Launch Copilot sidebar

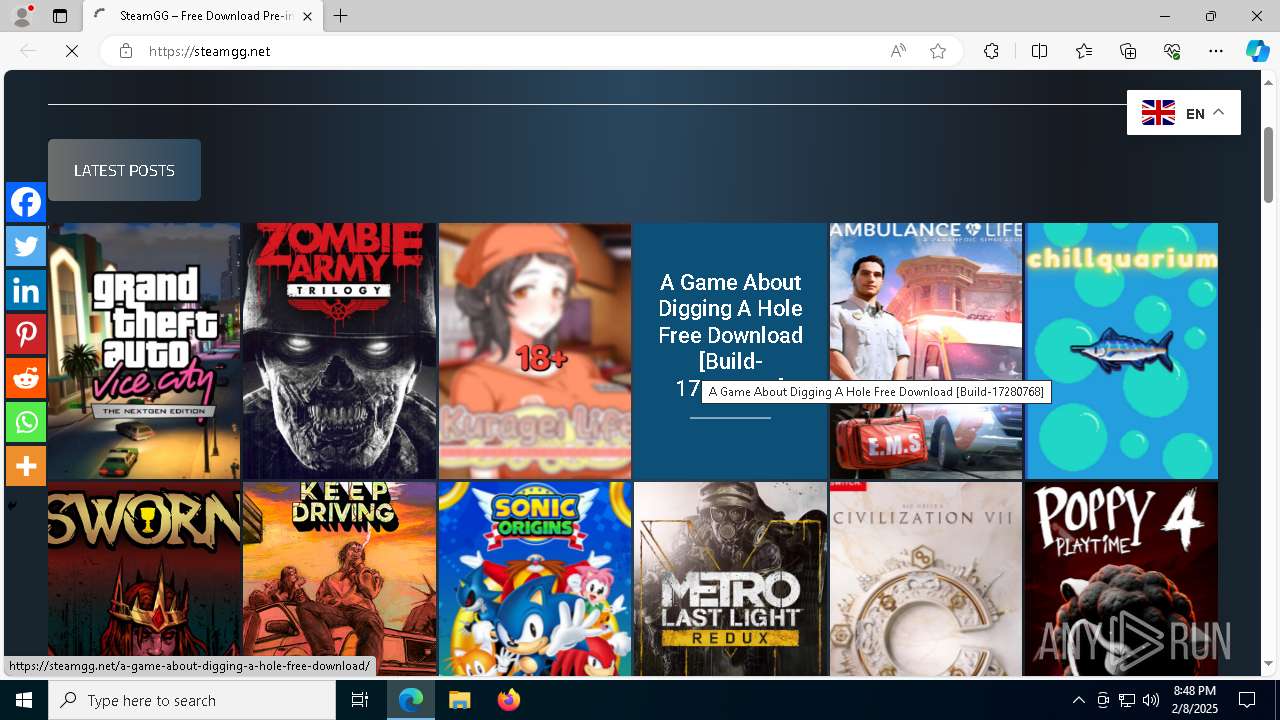pos(1257,51)
